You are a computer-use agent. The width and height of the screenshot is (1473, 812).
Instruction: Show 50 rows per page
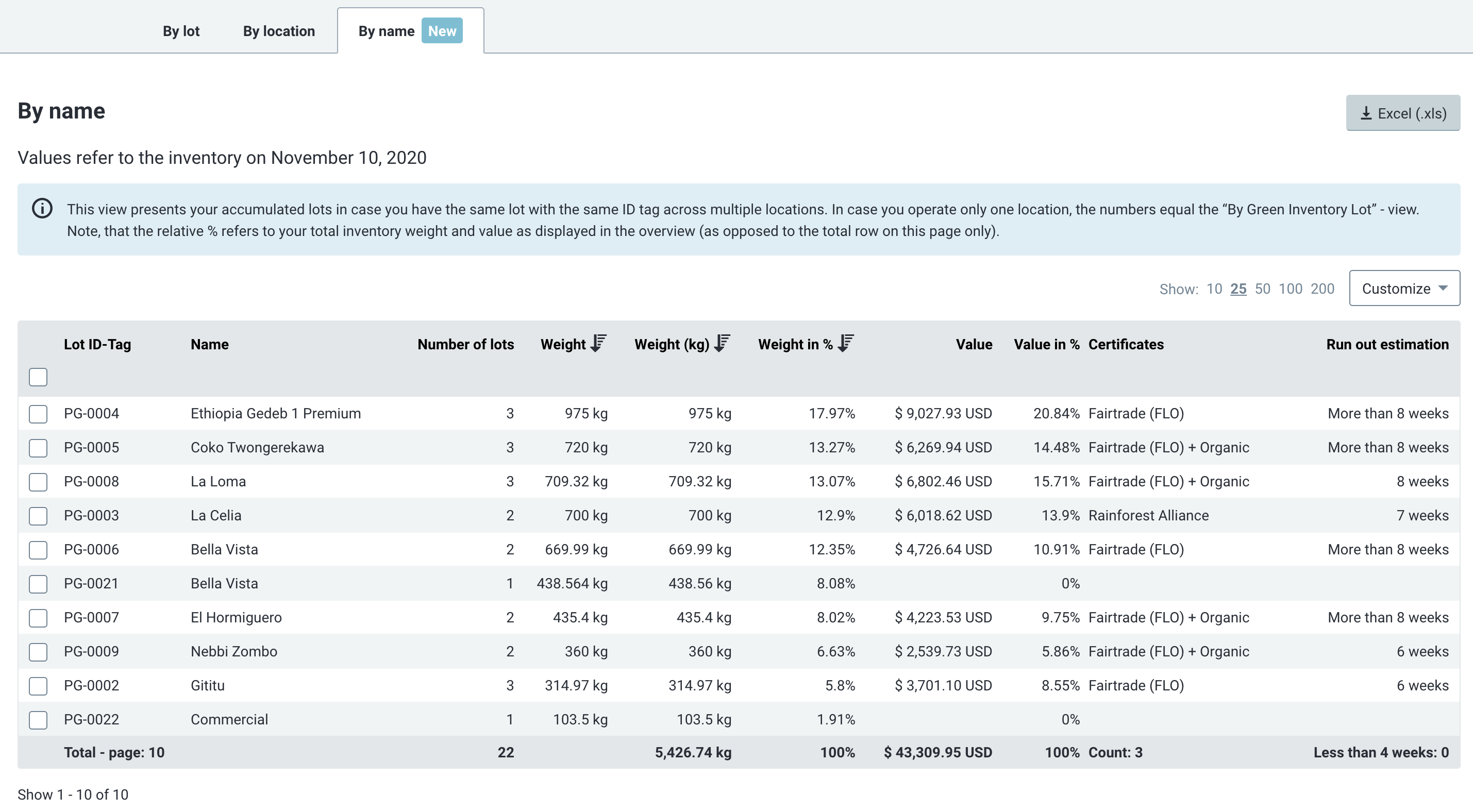1262,289
